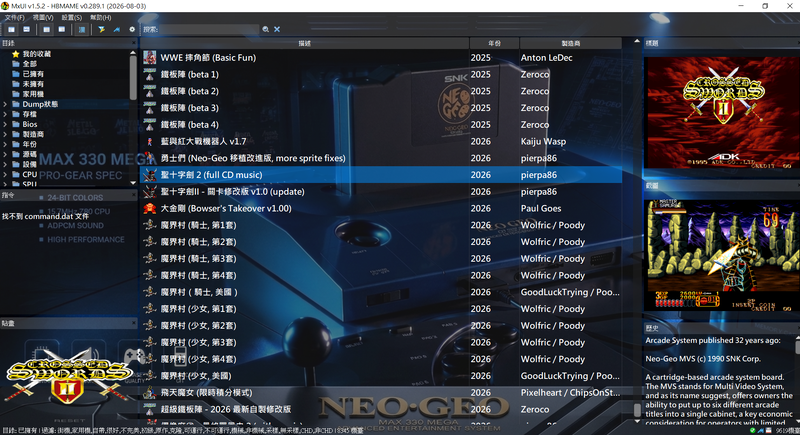Click the lightning filter toolbar icon

tap(102, 30)
